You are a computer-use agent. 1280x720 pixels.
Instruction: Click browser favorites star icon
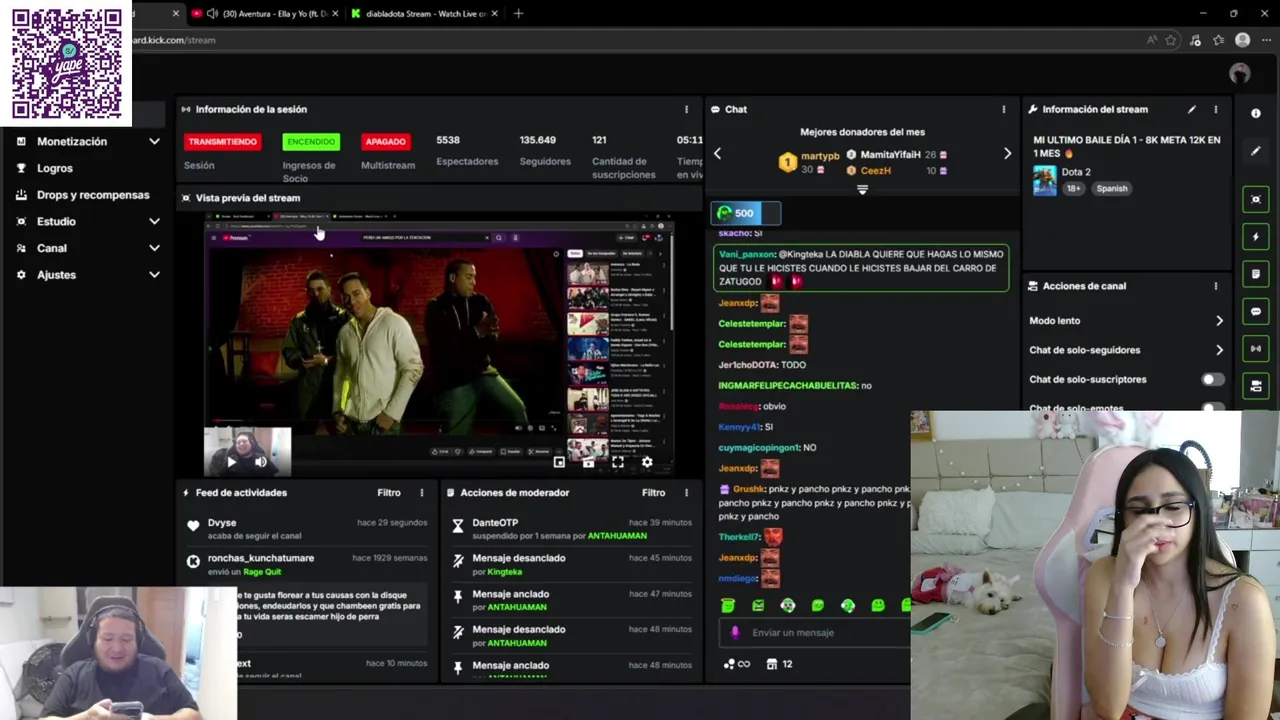click(x=1171, y=40)
